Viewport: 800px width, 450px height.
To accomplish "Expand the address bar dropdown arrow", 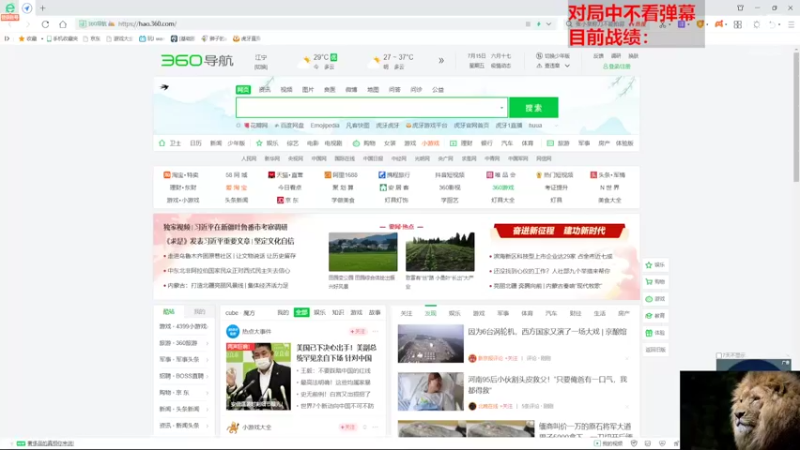I will (548, 24).
